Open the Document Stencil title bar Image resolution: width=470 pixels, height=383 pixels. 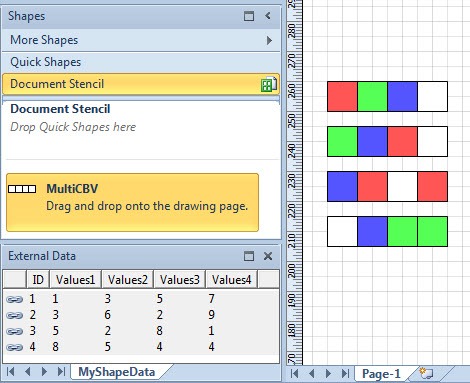(x=141, y=84)
